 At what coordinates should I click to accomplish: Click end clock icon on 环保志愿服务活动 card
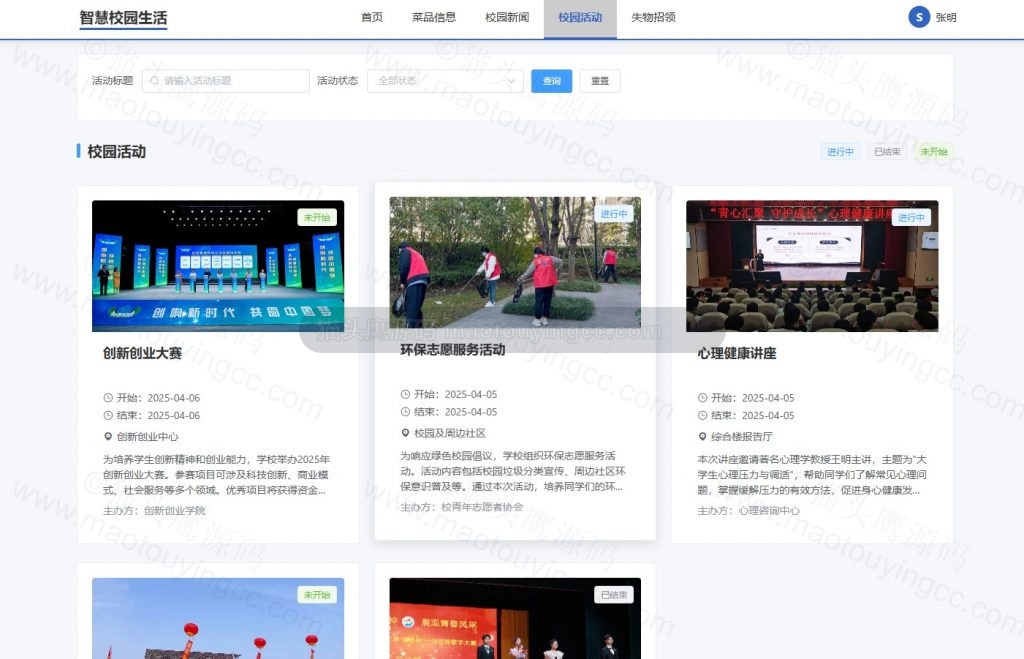[x=405, y=412]
